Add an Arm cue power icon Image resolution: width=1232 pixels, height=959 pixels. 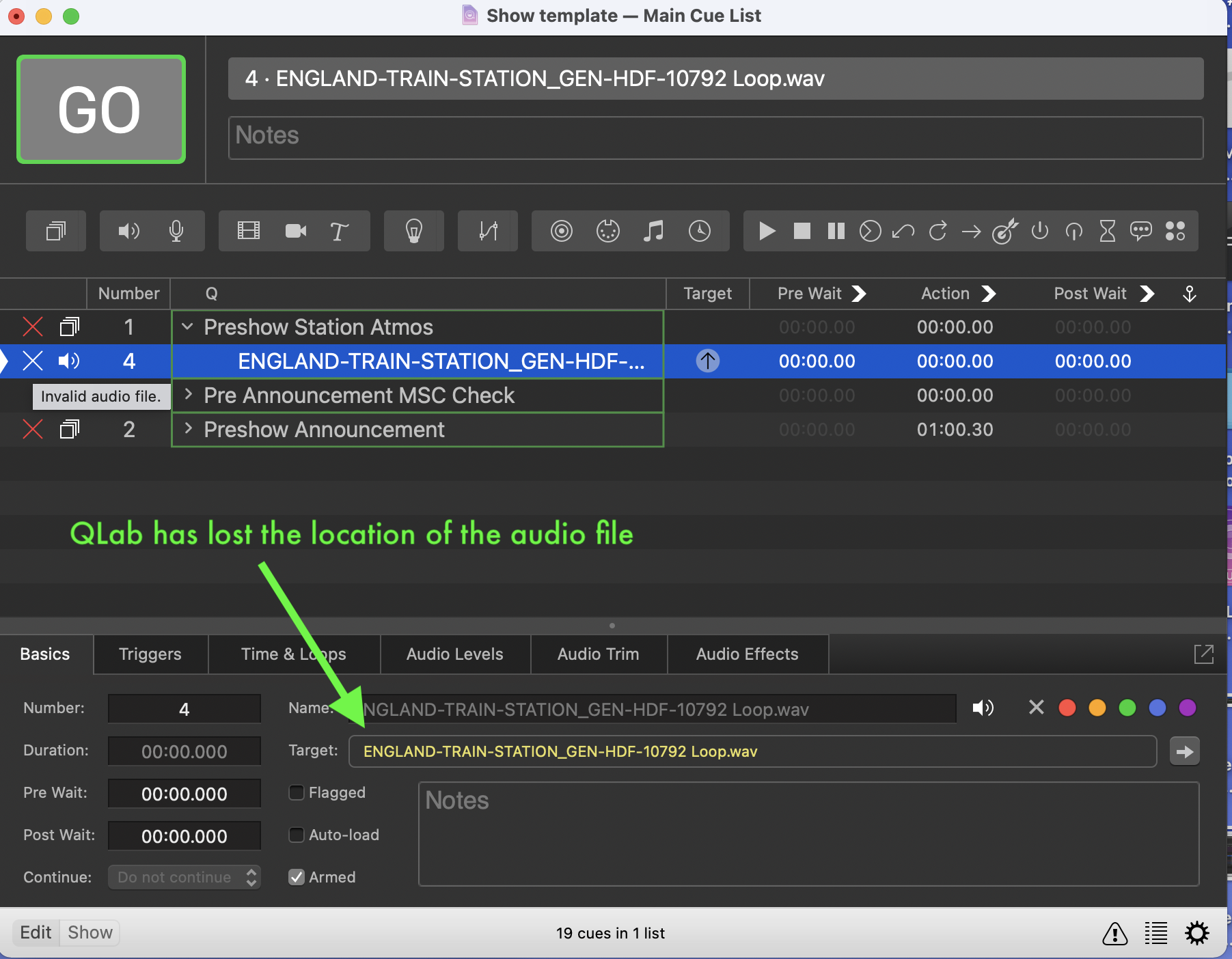point(1039,231)
